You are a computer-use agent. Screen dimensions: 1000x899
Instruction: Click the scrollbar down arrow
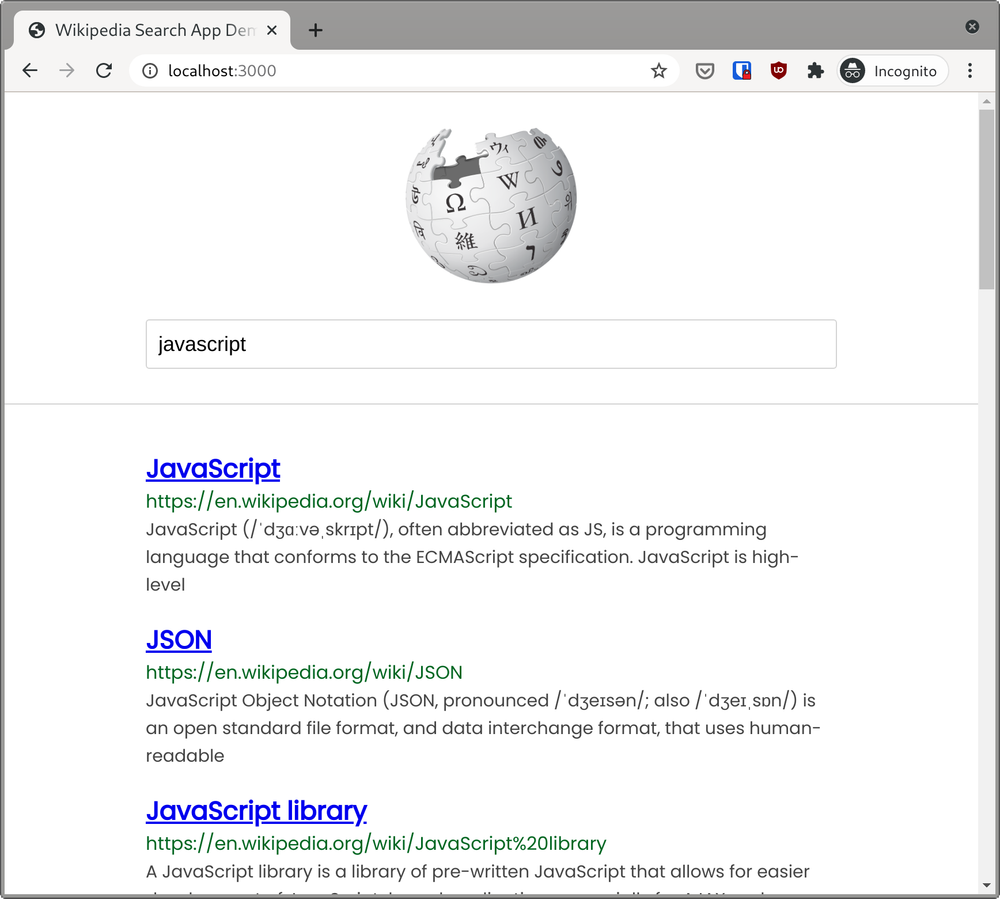[x=987, y=886]
